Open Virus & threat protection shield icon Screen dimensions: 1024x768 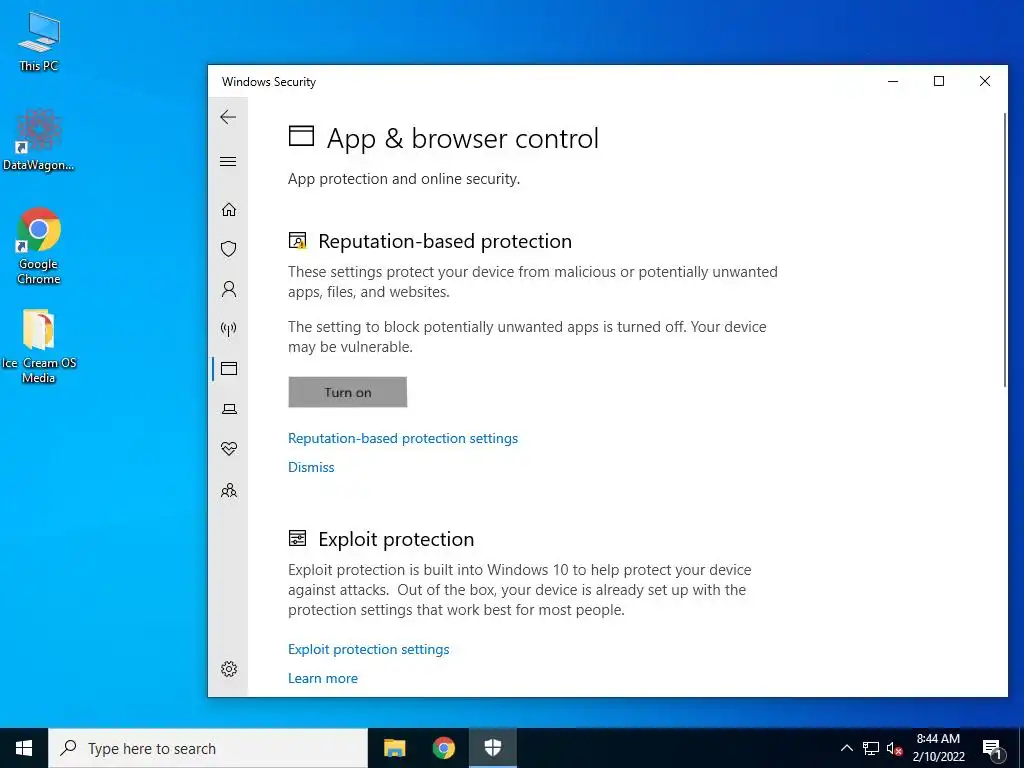point(229,249)
